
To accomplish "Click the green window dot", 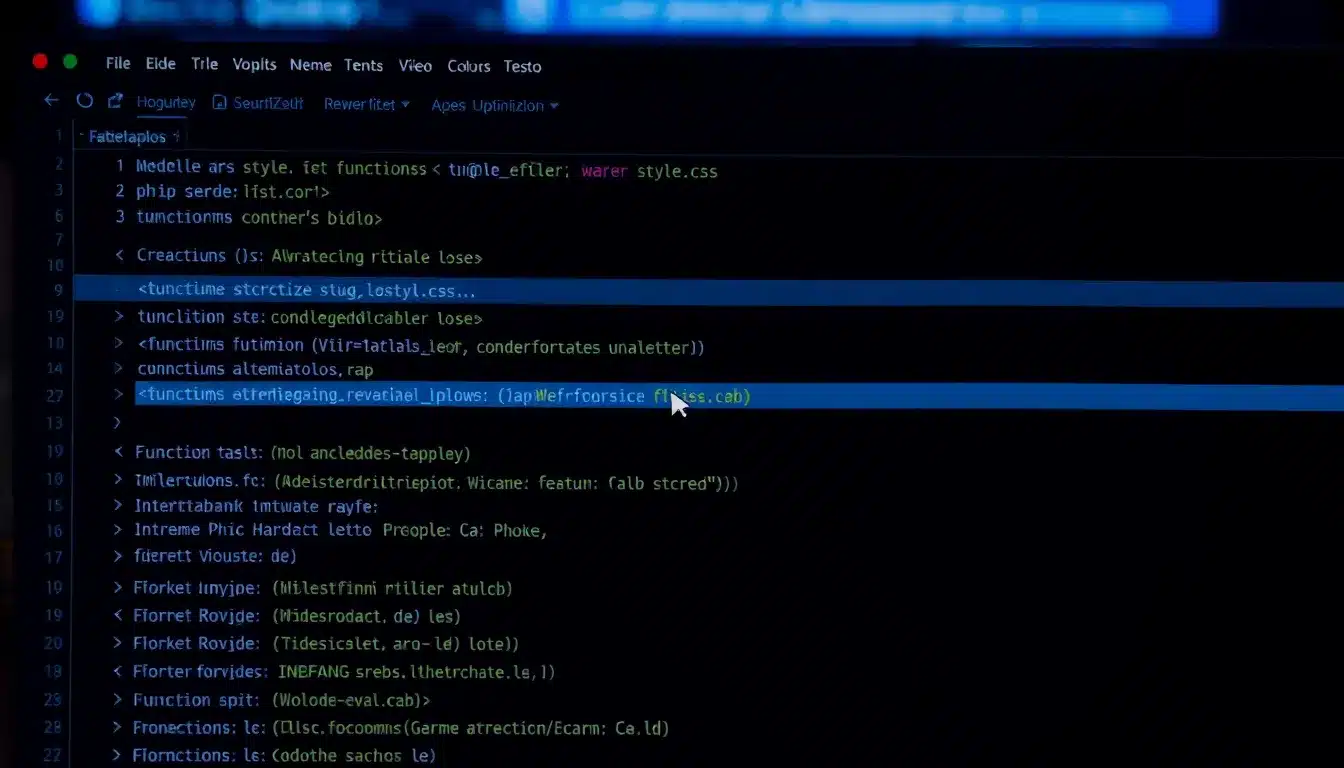I will (70, 62).
